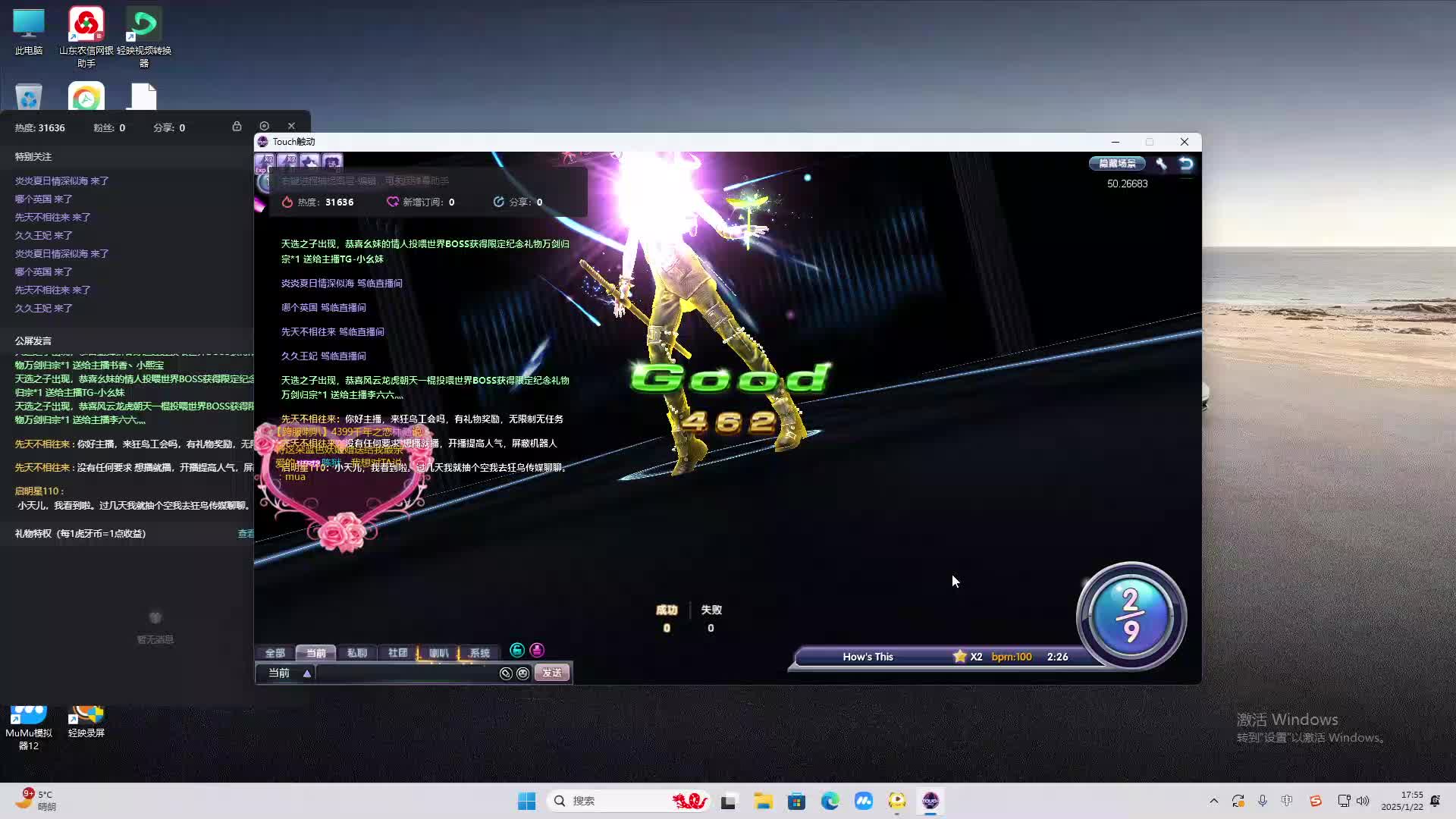Select the 系统 chat tab

coord(479,653)
